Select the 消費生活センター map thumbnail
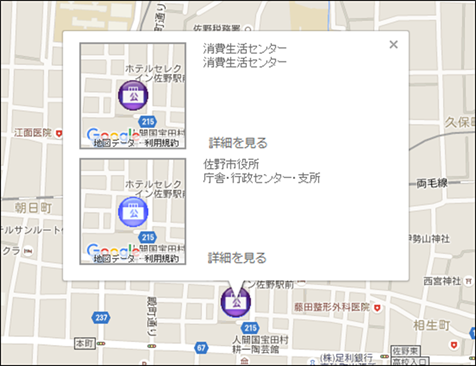The width and height of the screenshot is (476, 366). click(x=133, y=96)
